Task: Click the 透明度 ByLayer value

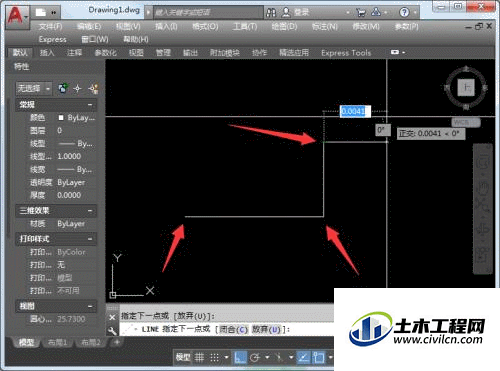Action: (x=71, y=182)
